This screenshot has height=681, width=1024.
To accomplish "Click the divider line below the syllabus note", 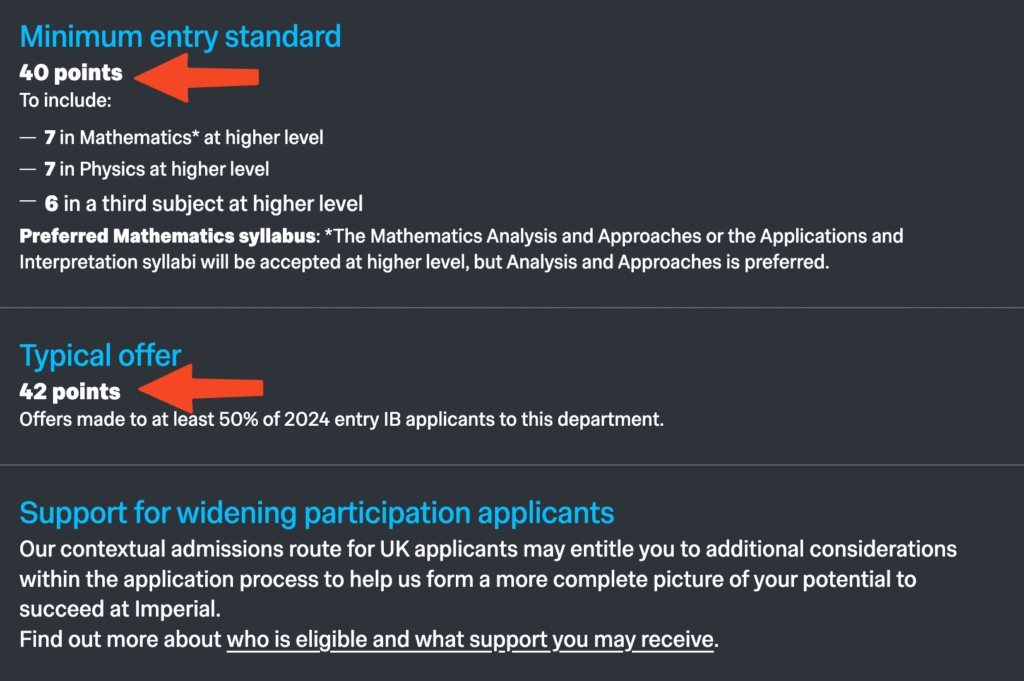I will pyautogui.click(x=512, y=308).
